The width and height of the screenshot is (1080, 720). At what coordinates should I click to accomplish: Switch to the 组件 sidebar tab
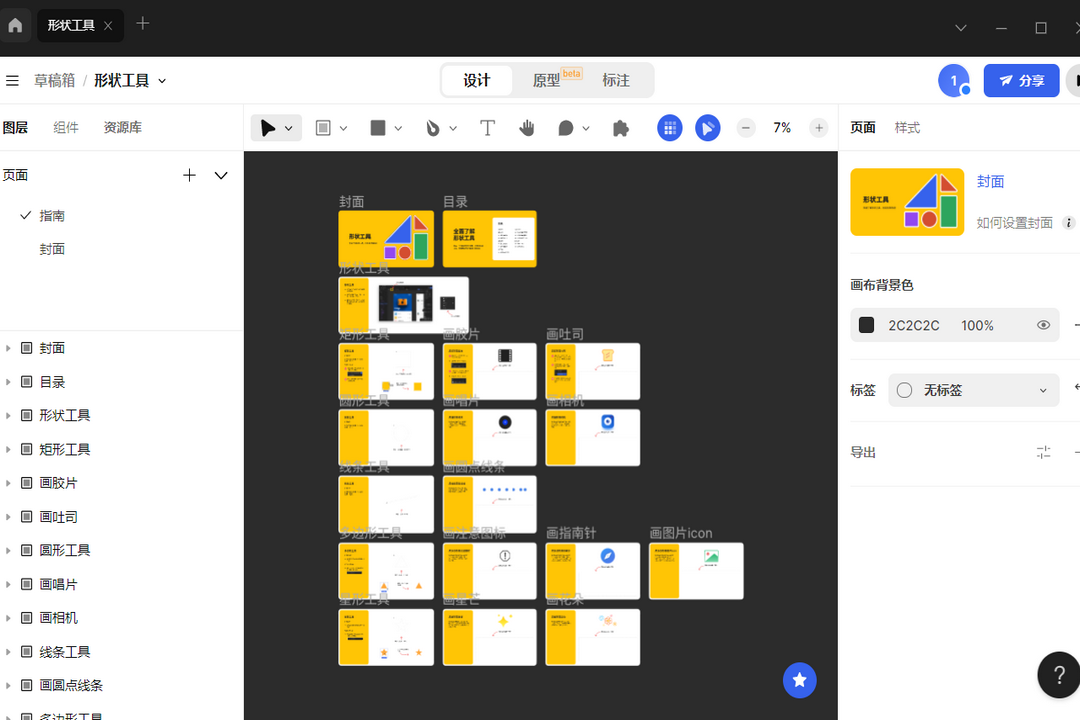(66, 127)
